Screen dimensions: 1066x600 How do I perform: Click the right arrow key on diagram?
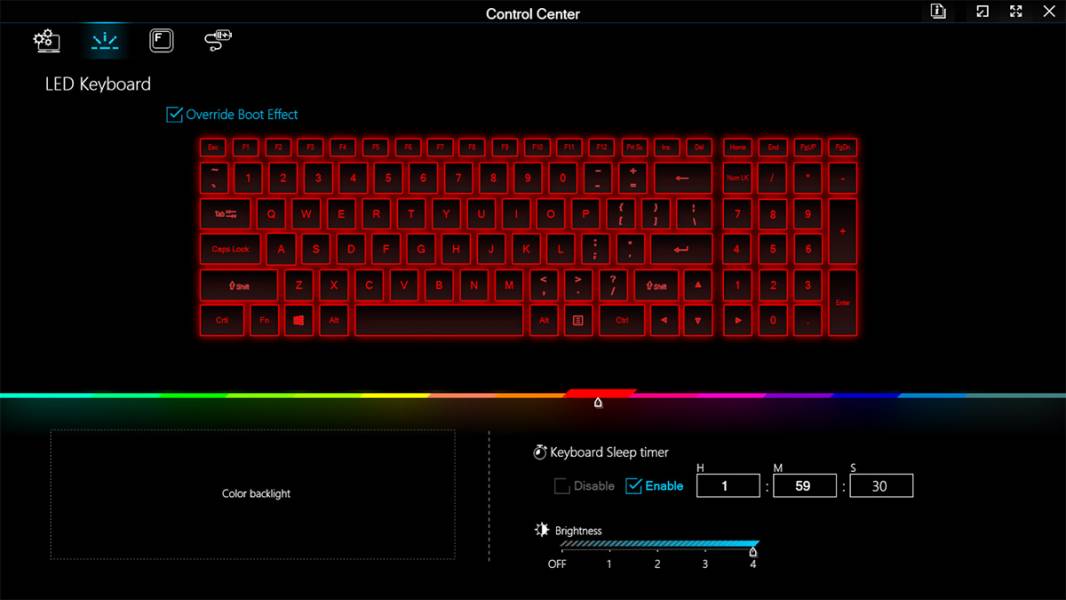point(738,320)
